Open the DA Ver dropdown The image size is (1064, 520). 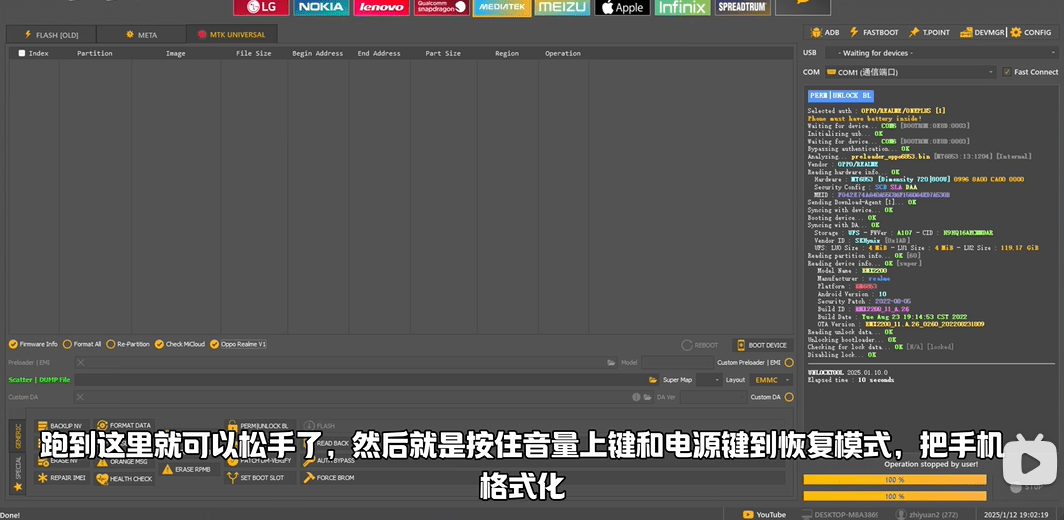coord(712,397)
